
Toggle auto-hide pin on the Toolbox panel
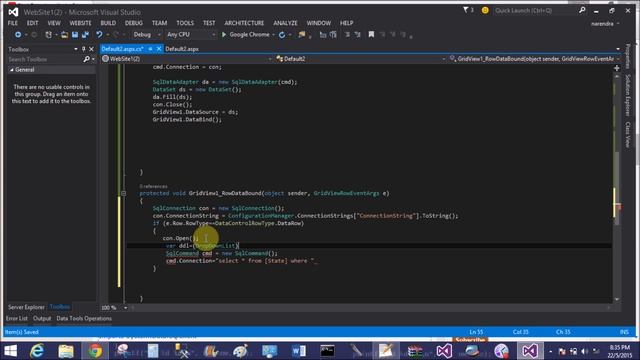click(84, 49)
